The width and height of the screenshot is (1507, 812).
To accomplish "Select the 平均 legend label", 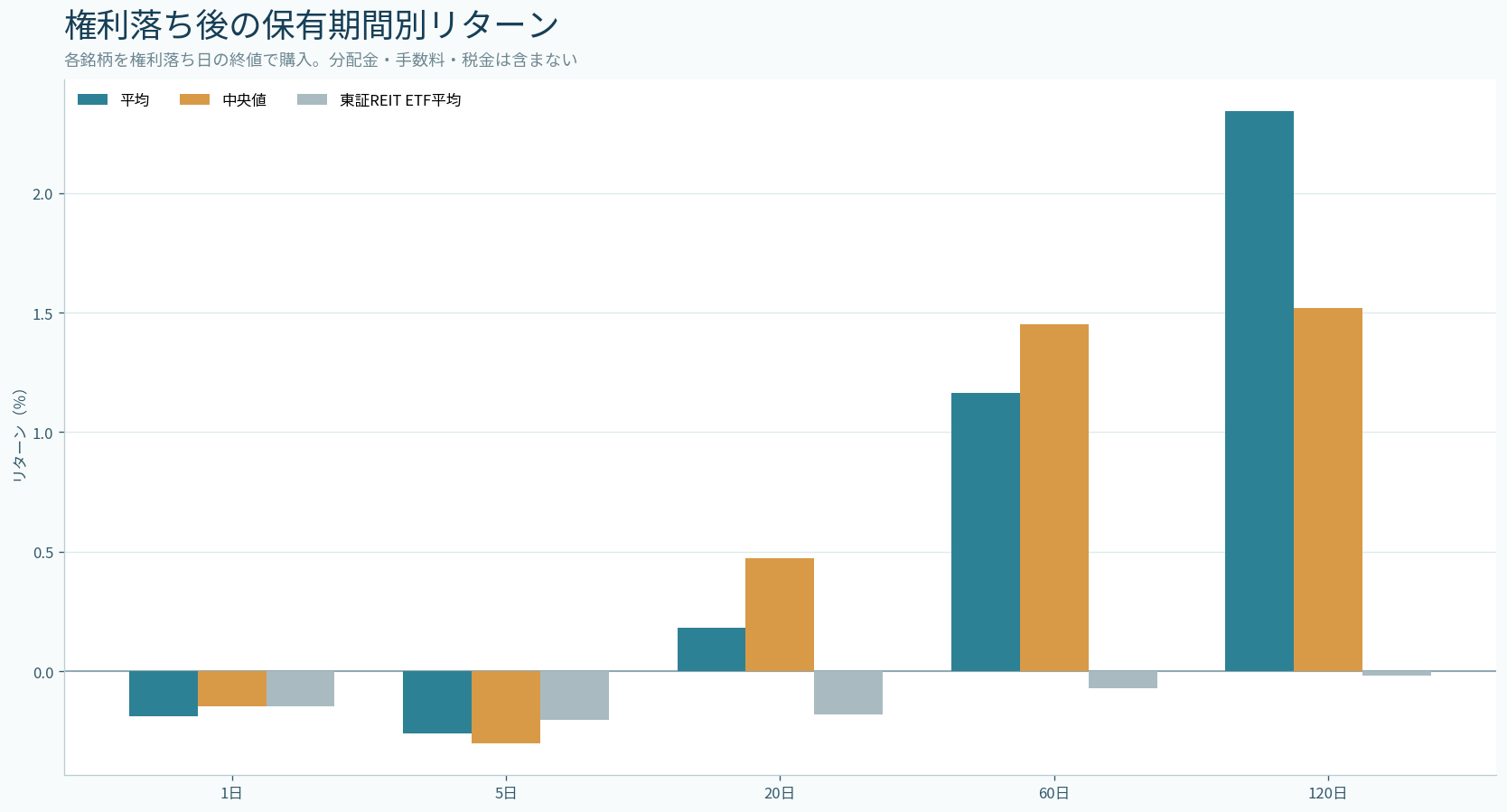I will 135,100.
